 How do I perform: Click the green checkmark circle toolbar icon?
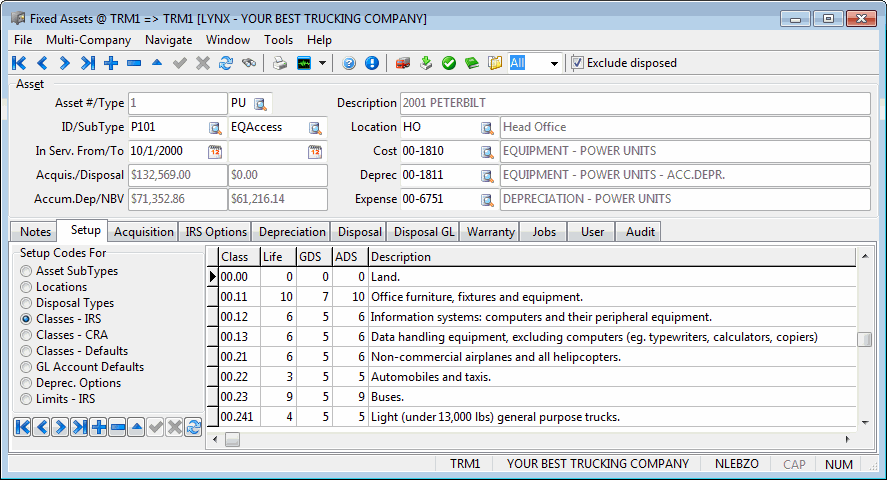(449, 63)
